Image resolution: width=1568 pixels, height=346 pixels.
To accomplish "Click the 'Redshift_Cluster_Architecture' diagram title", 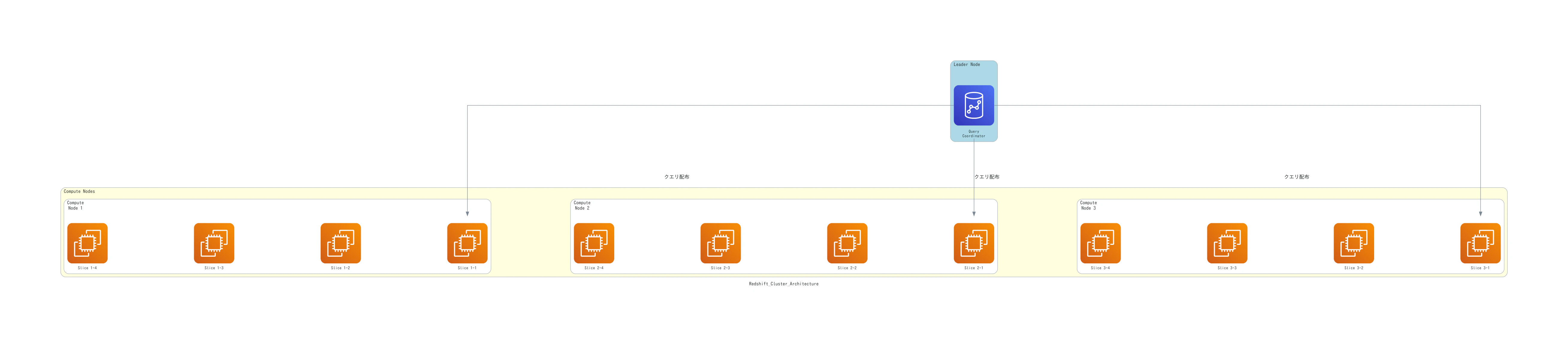I will [784, 284].
